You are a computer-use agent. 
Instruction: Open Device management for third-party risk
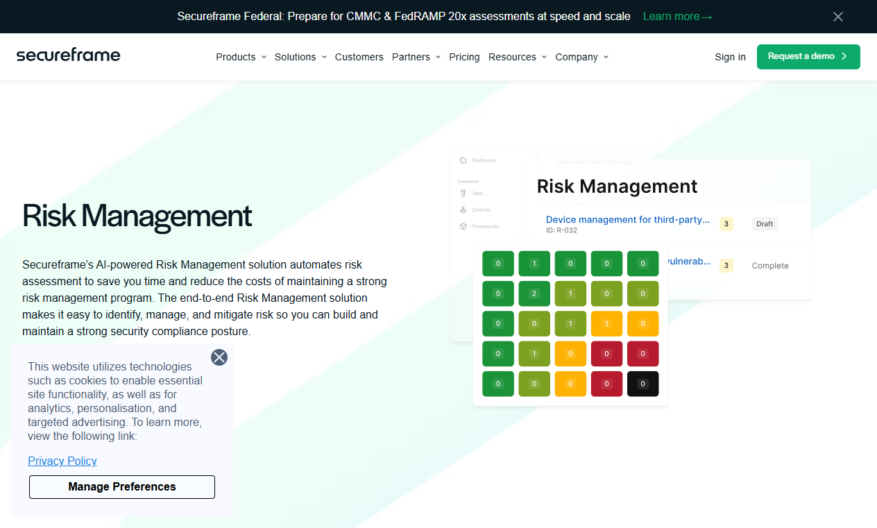click(x=628, y=219)
